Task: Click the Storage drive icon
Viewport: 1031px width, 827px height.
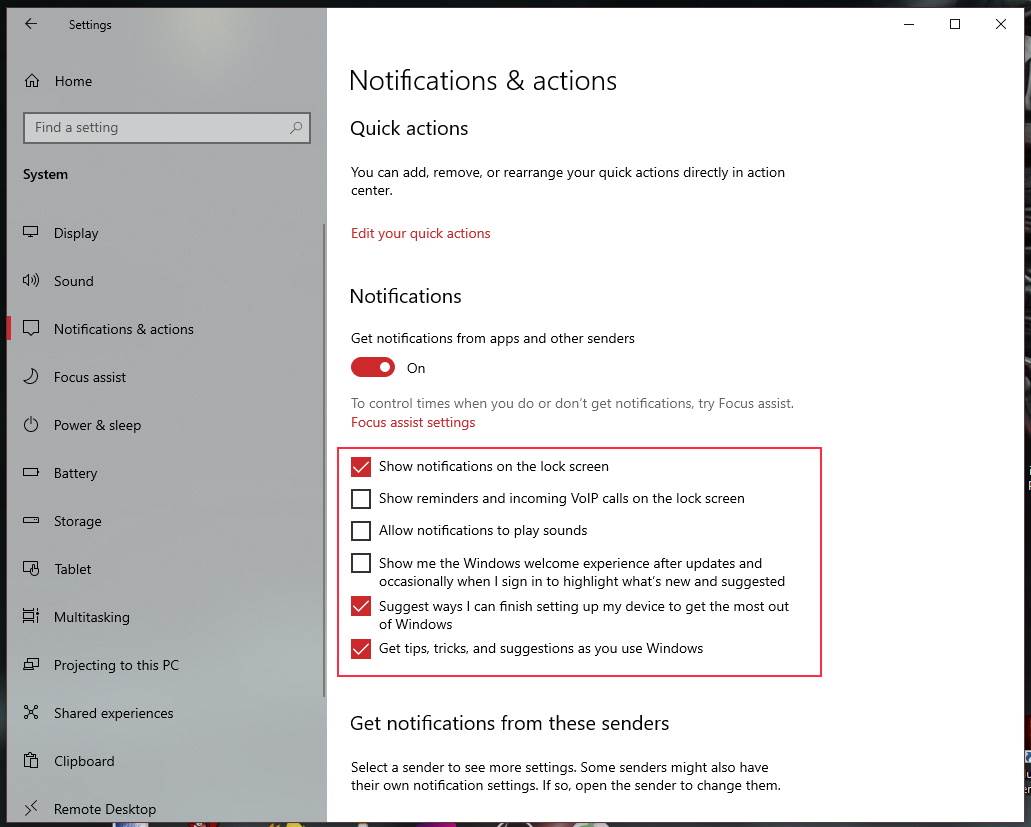Action: tap(32, 521)
